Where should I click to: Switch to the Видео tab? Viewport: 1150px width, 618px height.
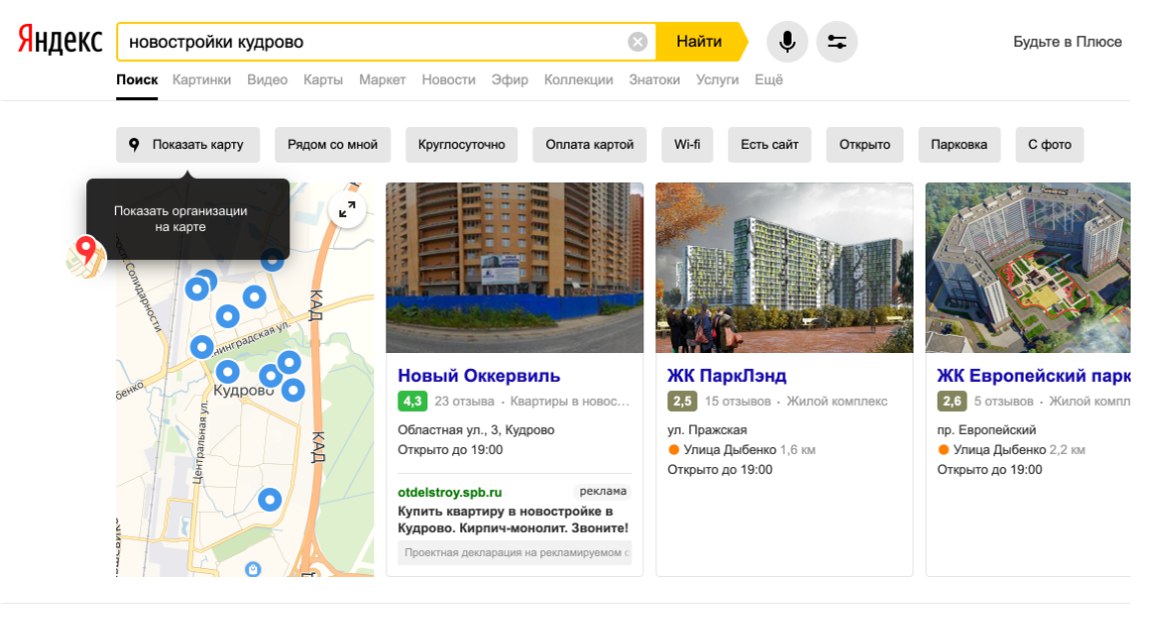267,80
